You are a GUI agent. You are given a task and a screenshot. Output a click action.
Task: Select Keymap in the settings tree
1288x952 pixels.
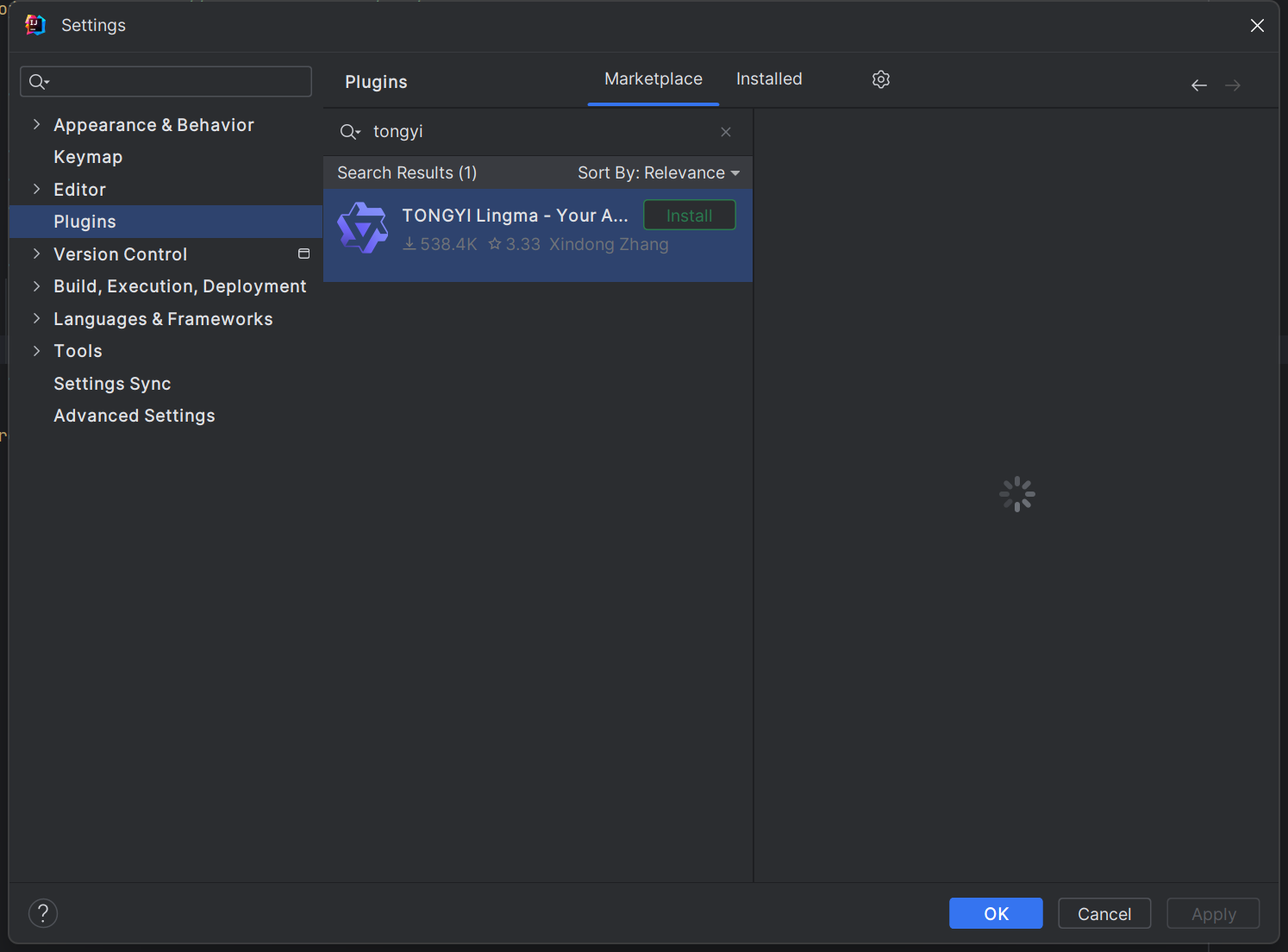(88, 157)
